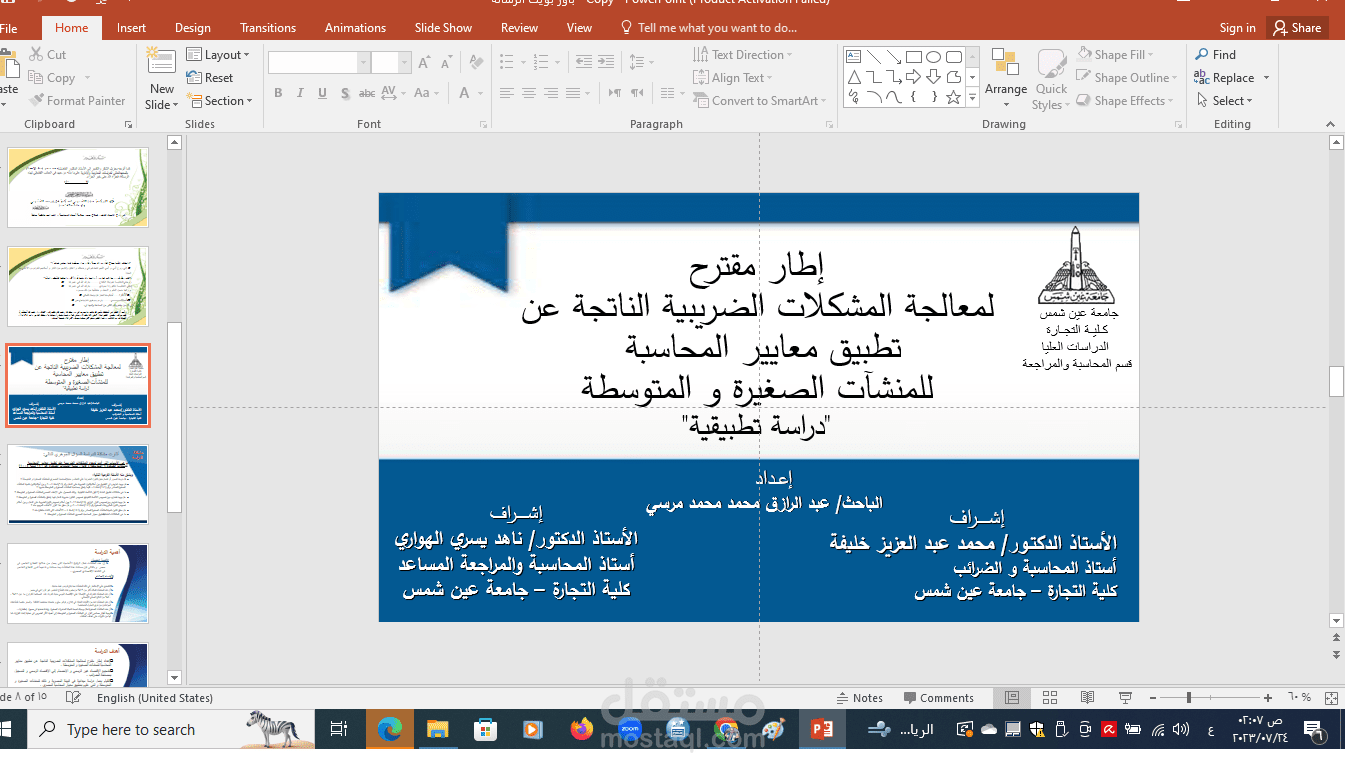Toggle align text right
1366x768 pixels.
click(551, 93)
